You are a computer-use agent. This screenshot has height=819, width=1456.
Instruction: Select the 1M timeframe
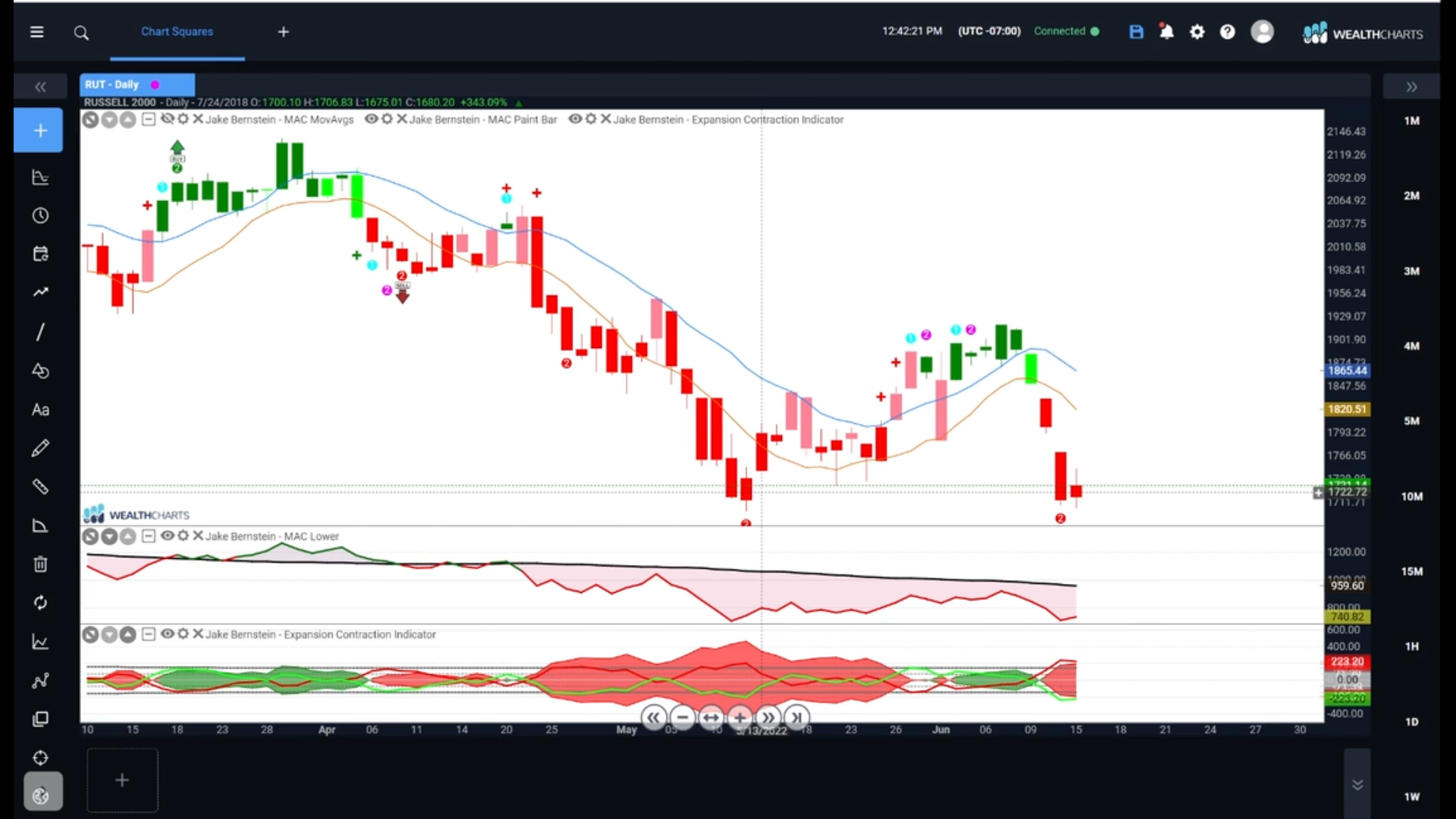tap(1411, 121)
